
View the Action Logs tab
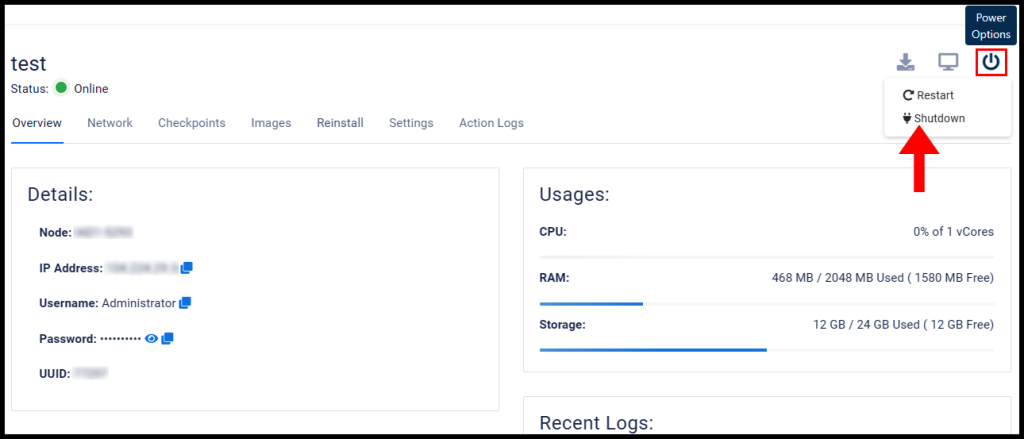[x=491, y=123]
